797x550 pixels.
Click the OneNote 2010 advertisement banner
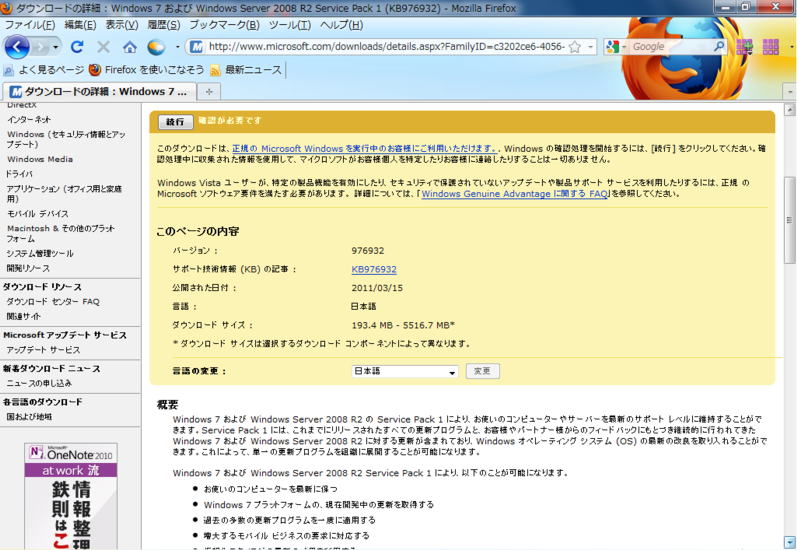[x=71, y=496]
